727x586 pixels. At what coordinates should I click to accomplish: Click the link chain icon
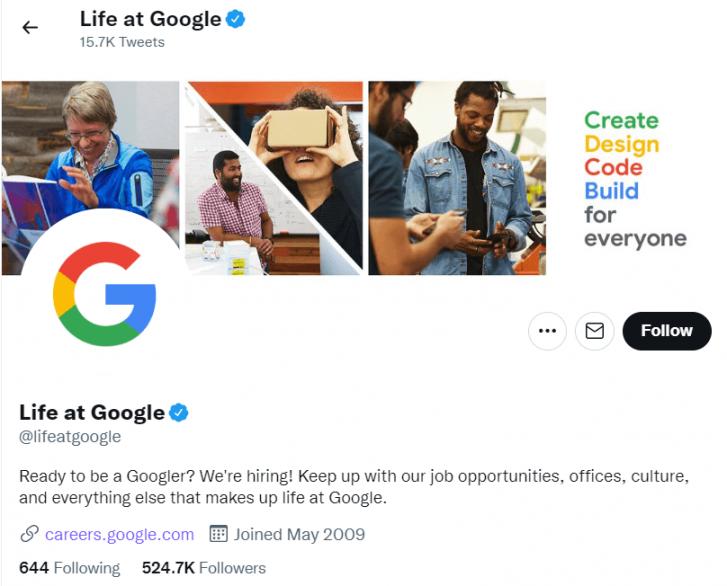[29, 534]
